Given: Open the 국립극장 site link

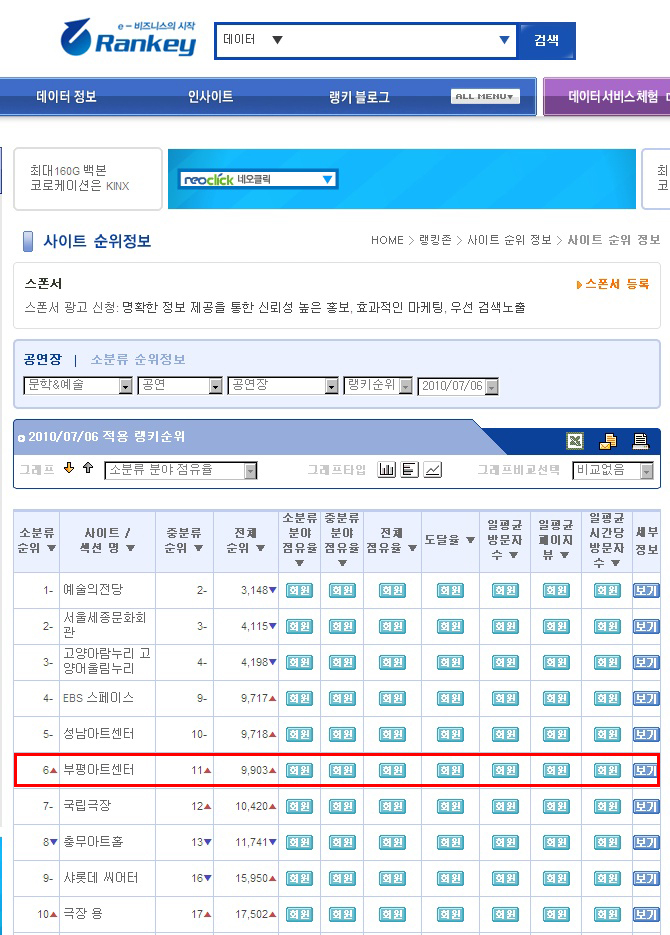Looking at the screenshot, I should [87, 806].
